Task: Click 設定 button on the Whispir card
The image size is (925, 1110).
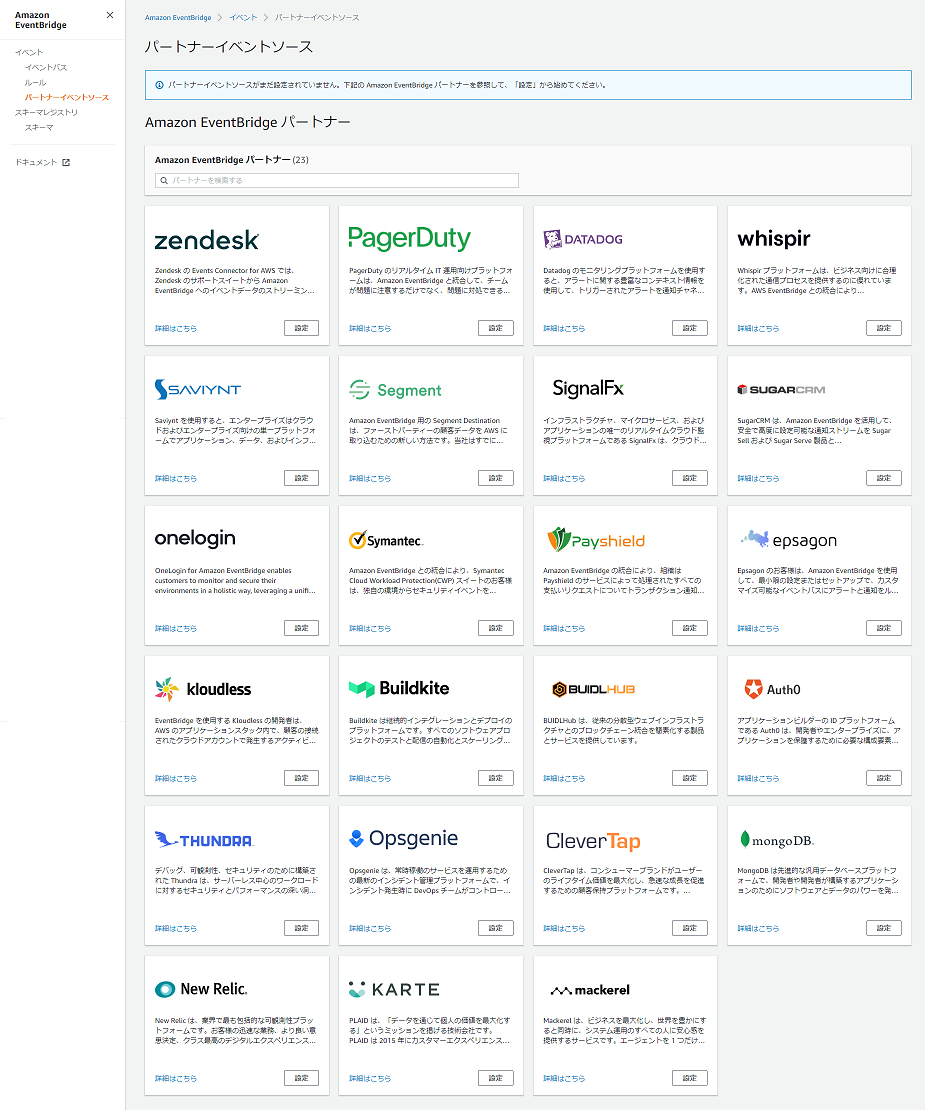Action: click(x=884, y=327)
